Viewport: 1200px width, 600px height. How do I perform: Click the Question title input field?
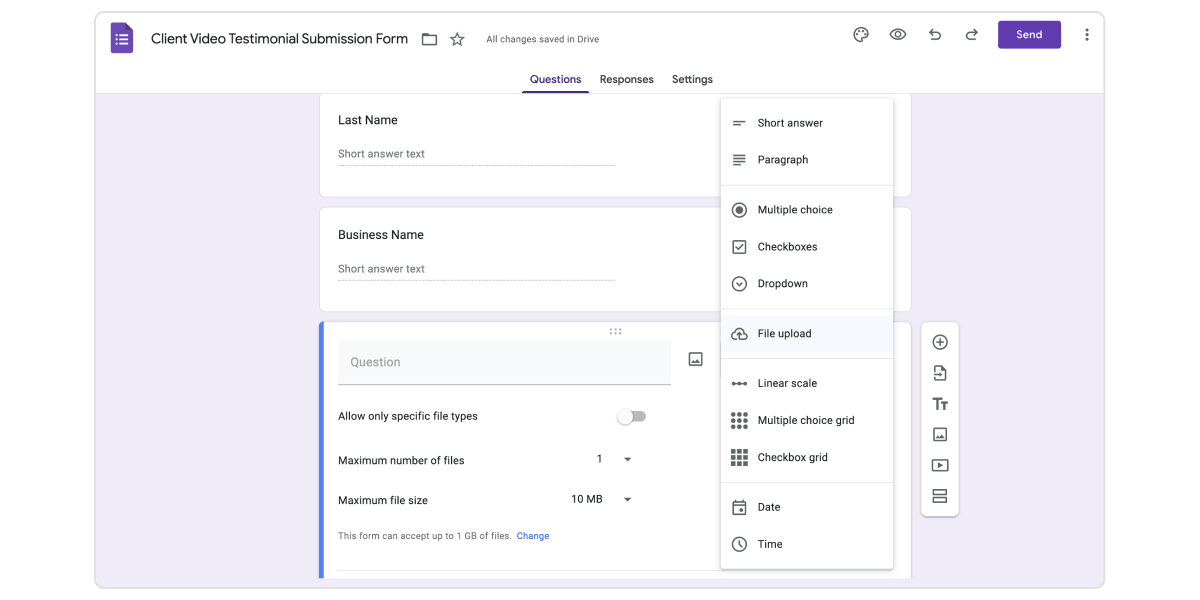504,362
